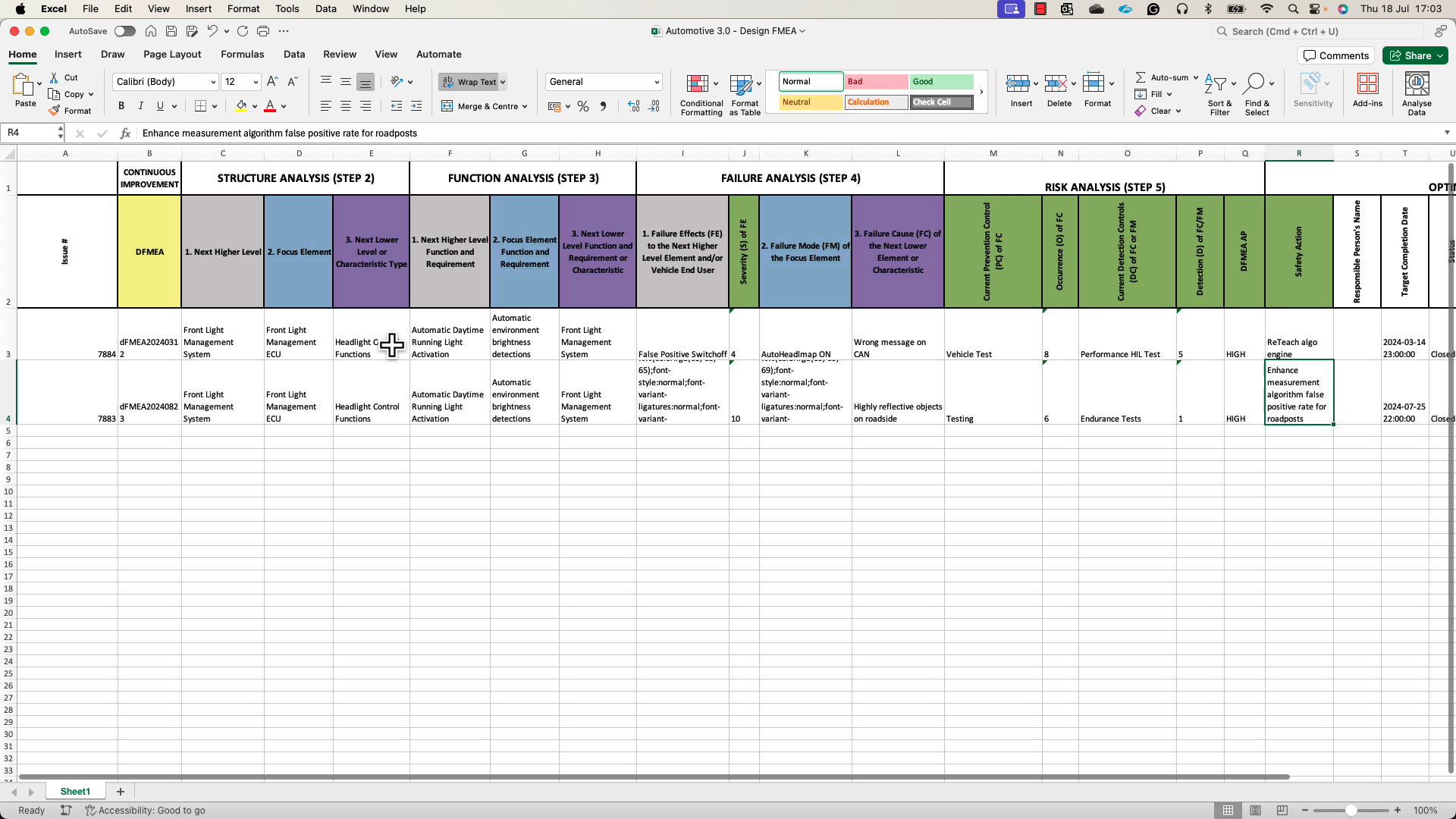
Task: Click the Add-ins icon
Action: coord(1367,83)
